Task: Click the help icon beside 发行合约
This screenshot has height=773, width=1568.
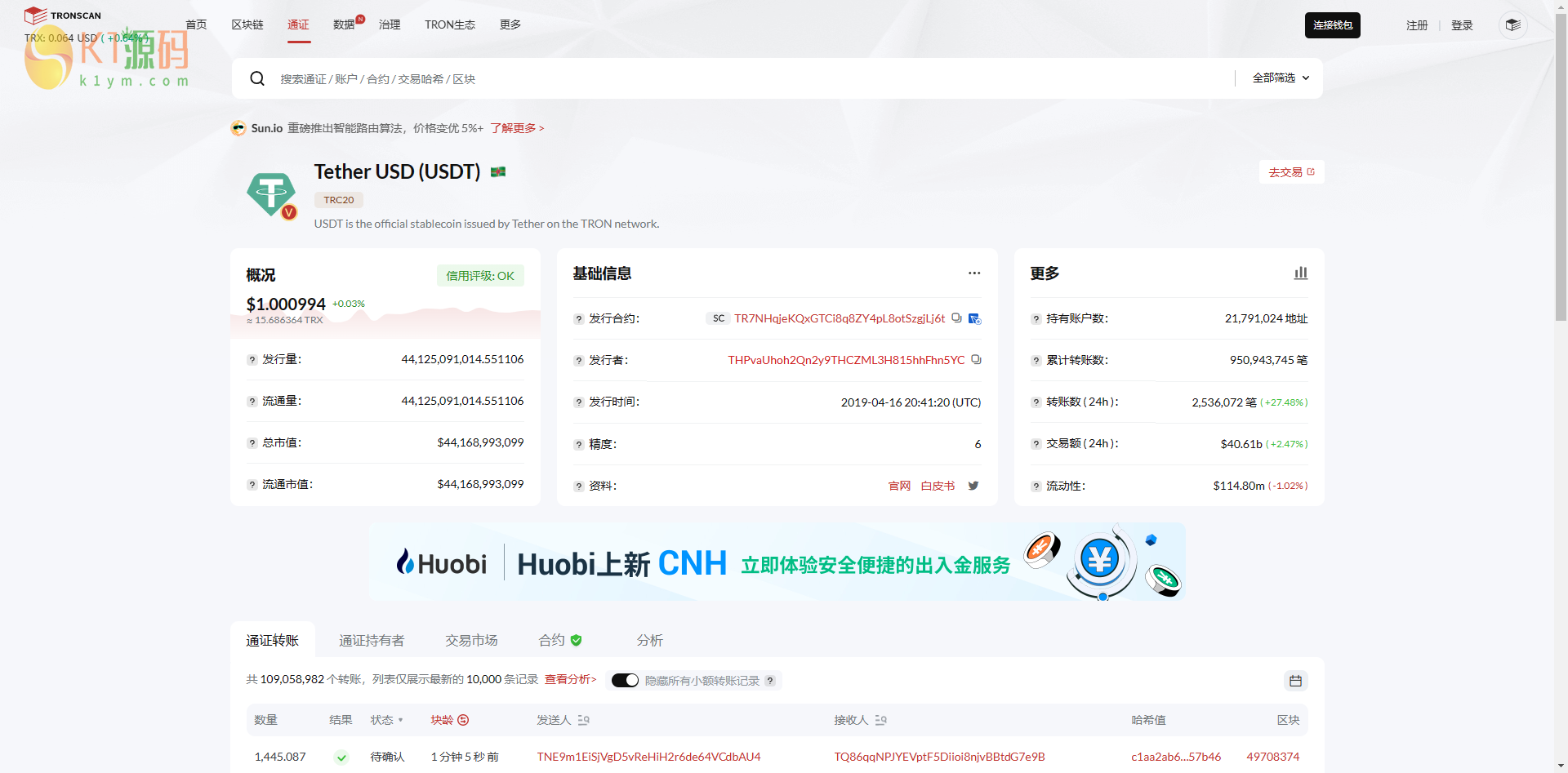Action: tap(579, 319)
